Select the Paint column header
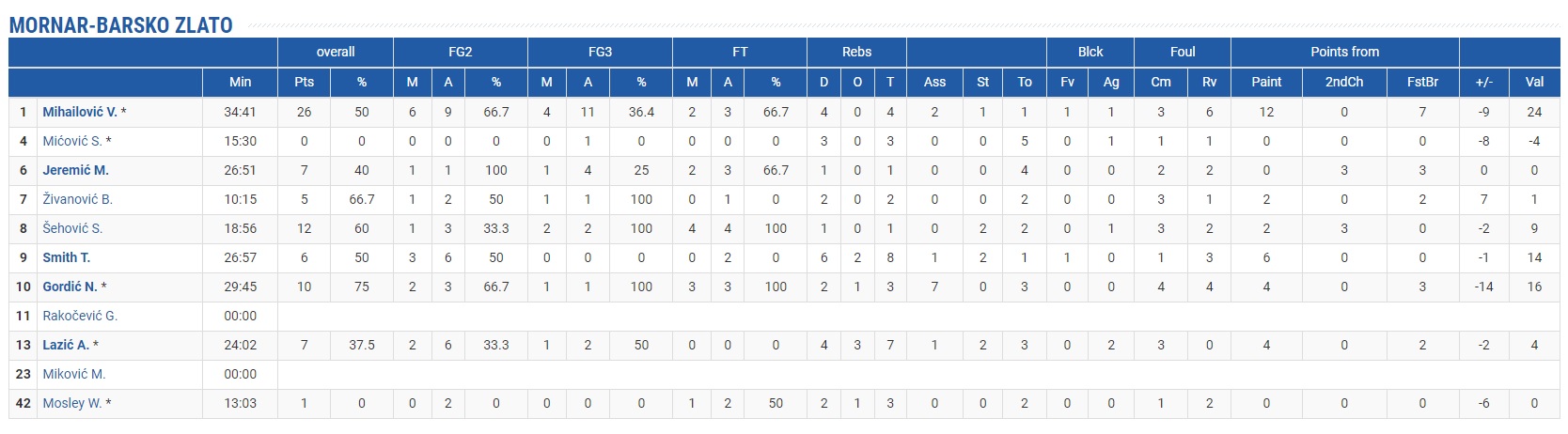 pyautogui.click(x=1266, y=82)
